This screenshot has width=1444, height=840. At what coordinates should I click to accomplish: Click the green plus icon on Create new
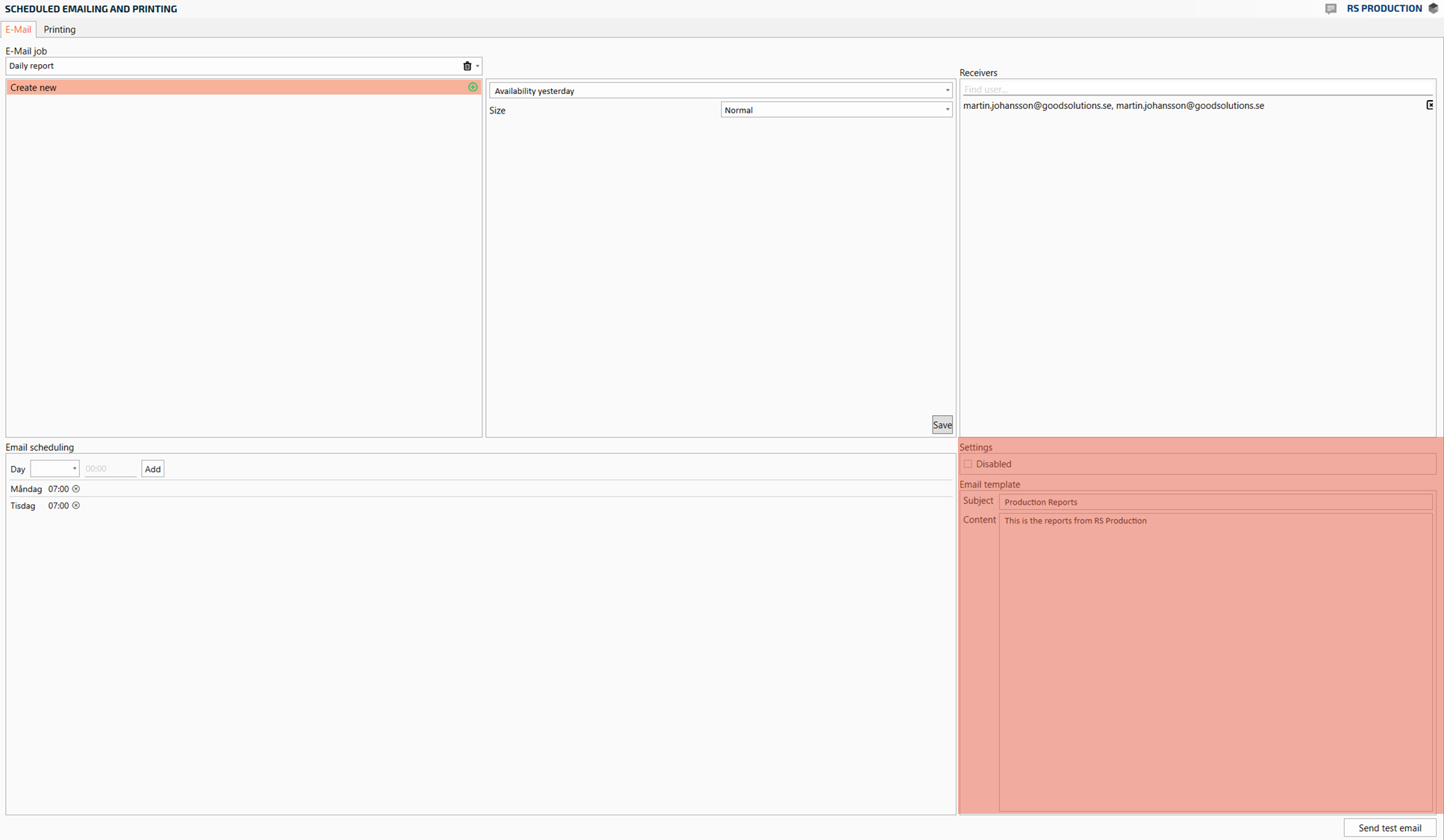pyautogui.click(x=473, y=87)
